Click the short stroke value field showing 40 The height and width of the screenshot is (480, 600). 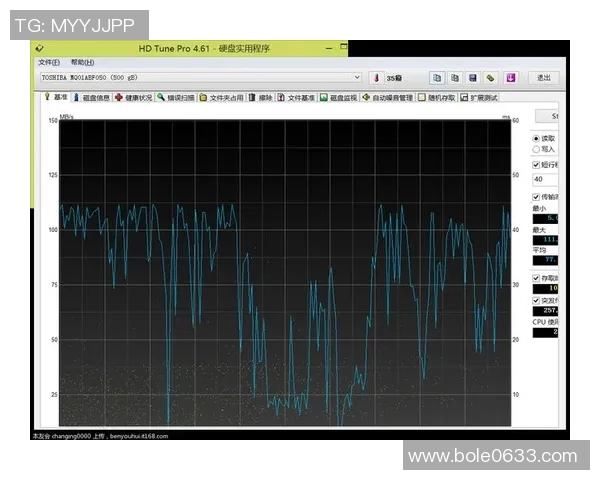[x=545, y=179]
